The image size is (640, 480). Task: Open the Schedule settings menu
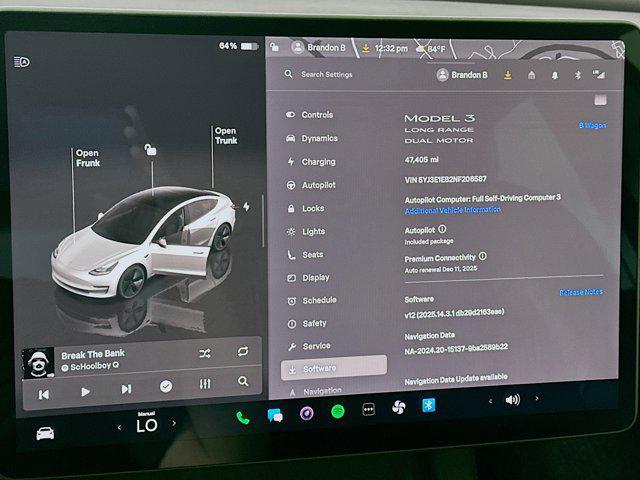(x=312, y=300)
